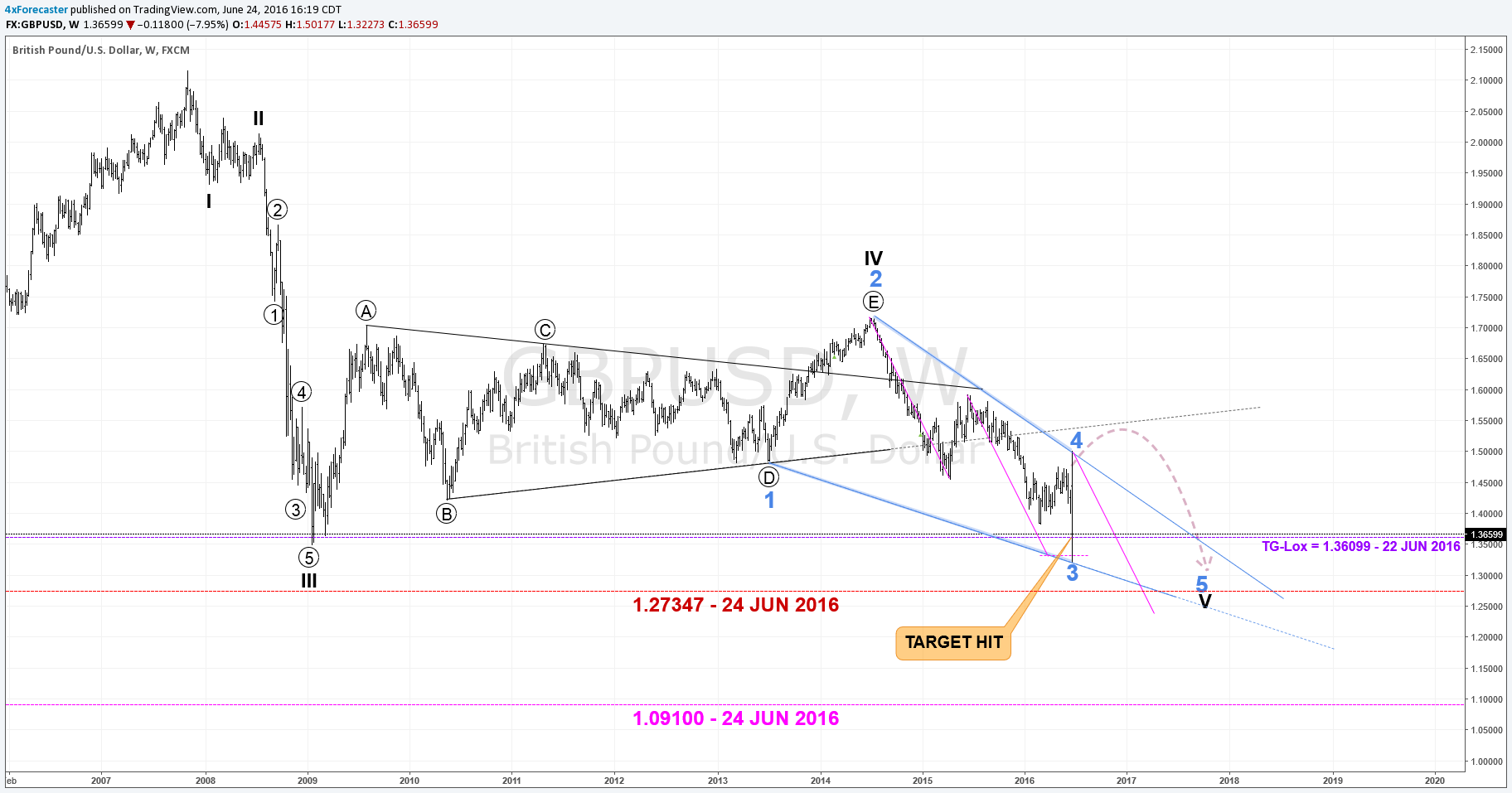Click the circled 5 wave marker
1512x793 pixels.
pos(308,558)
